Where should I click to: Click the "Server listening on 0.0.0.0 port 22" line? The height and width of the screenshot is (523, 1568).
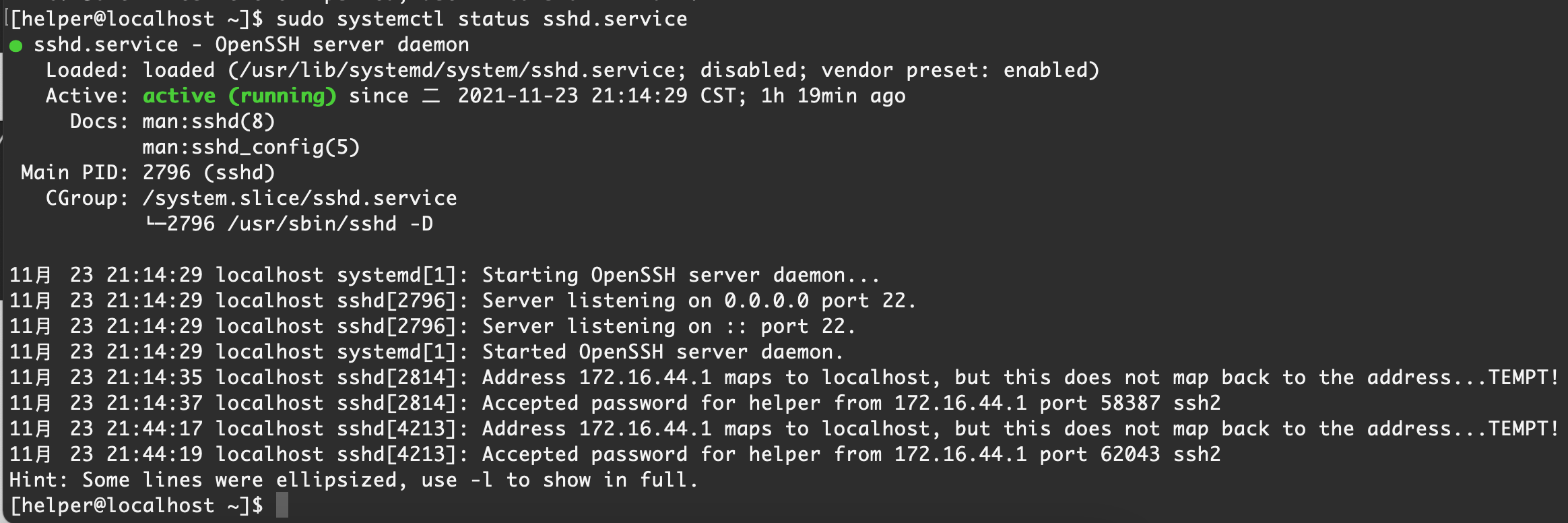[698, 301]
